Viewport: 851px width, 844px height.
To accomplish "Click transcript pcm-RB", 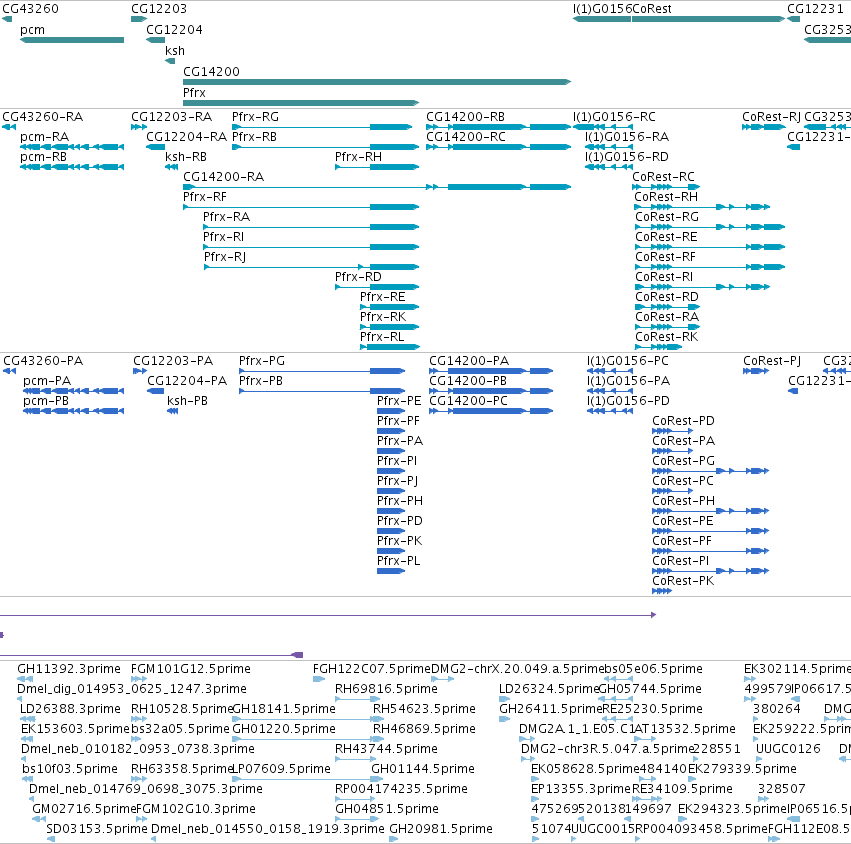I will pos(72,167).
